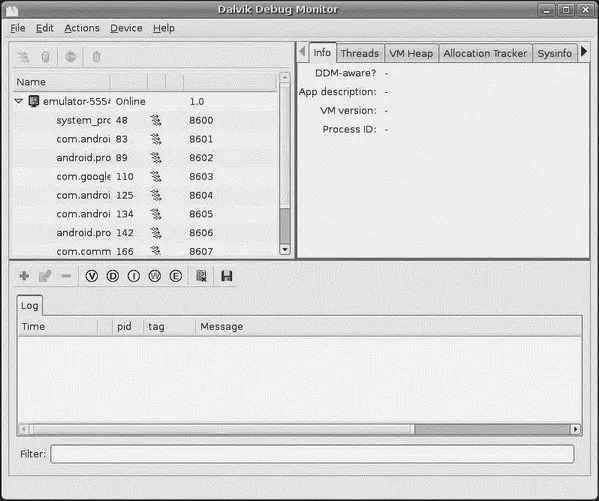This screenshot has height=501, width=599.
Task: Click the device list scroll up arrow
Action: pos(285,77)
